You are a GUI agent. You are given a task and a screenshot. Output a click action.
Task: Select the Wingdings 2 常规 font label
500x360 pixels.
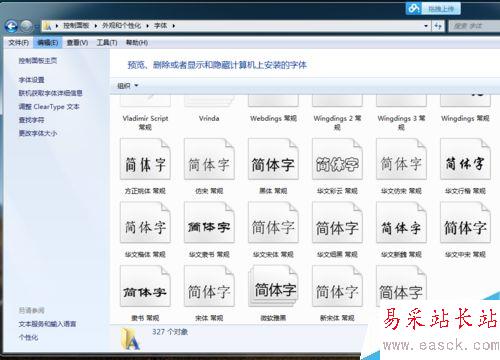pyautogui.click(x=337, y=122)
